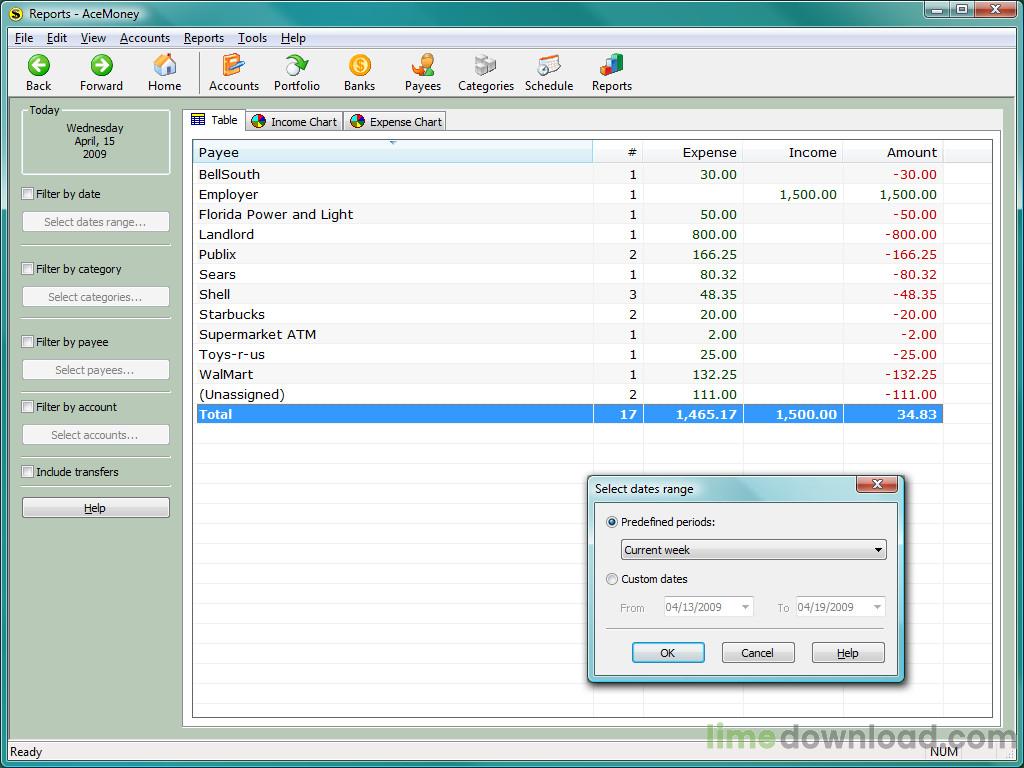Select the Sears row
Screen dimensions: 1024x768
[569, 274]
